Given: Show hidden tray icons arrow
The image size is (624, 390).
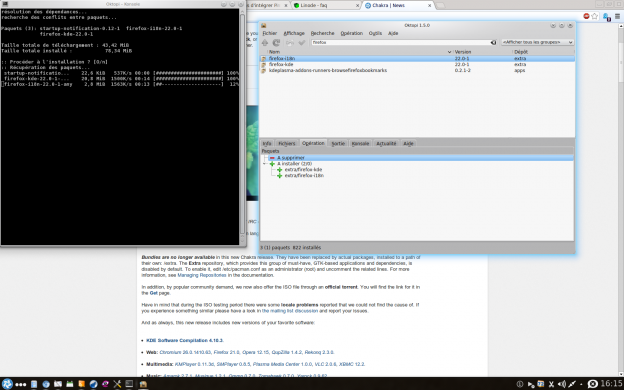Looking at the screenshot, I should pyautogui.click(x=582, y=384).
